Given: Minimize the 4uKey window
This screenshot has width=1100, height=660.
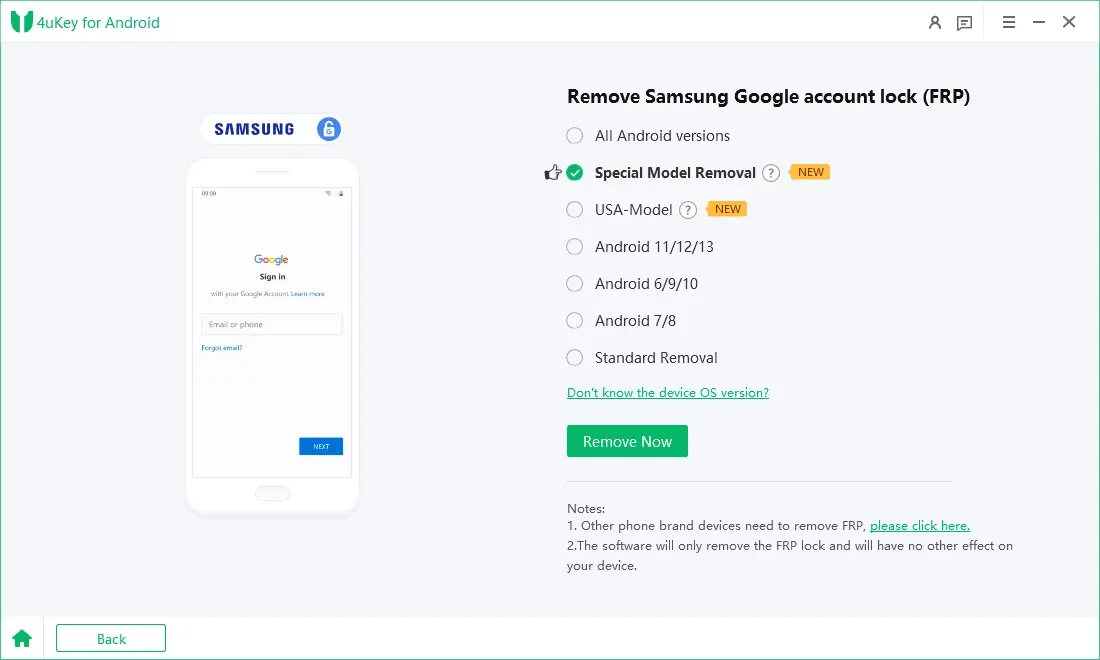Looking at the screenshot, I should pyautogui.click(x=1039, y=22).
